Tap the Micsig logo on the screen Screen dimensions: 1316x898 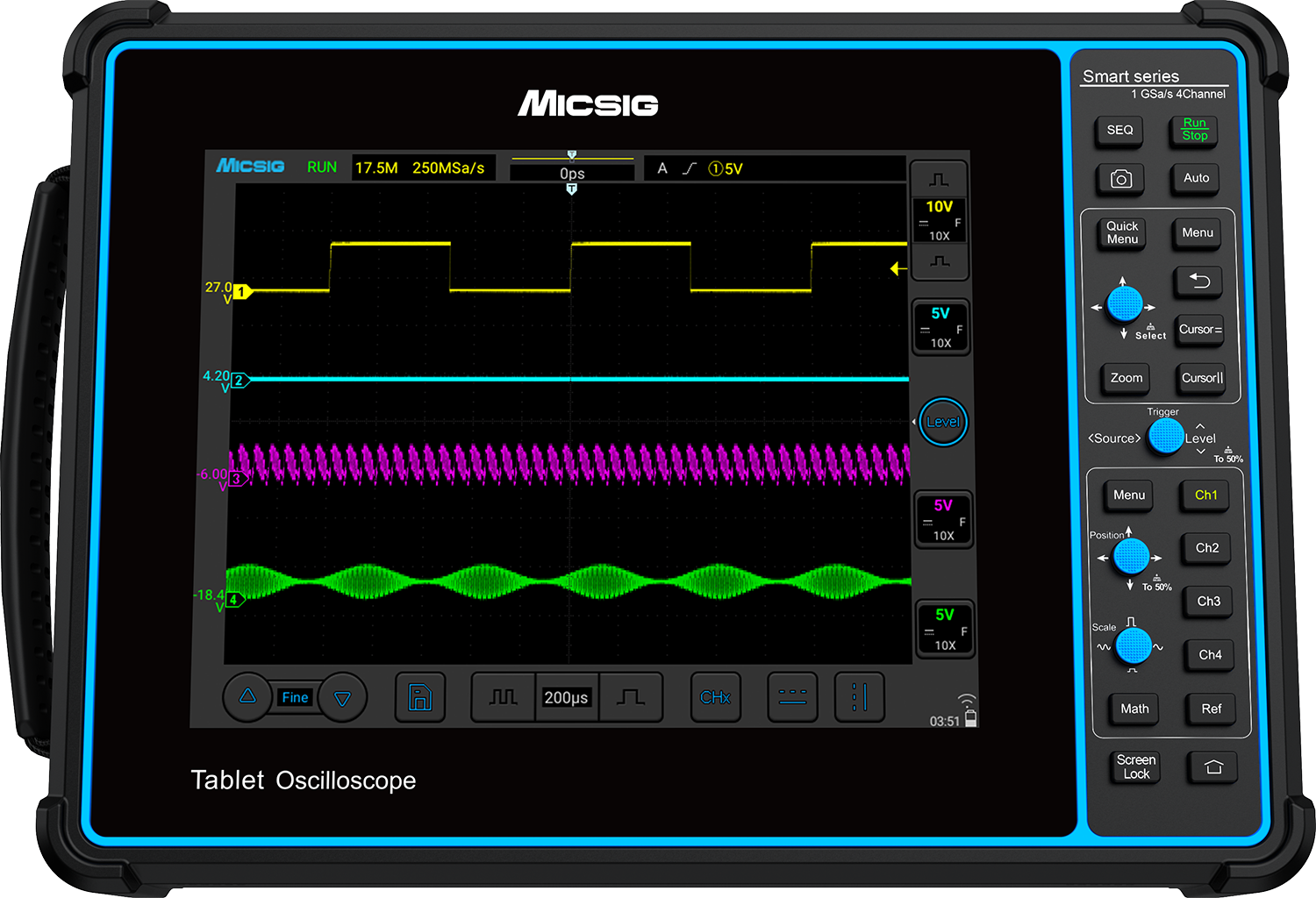point(250,166)
